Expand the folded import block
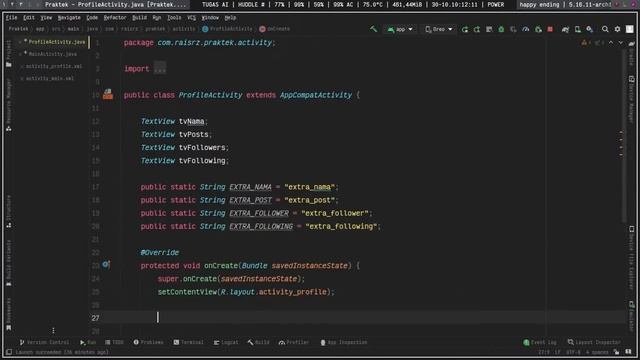640x360 pixels. click(160, 69)
